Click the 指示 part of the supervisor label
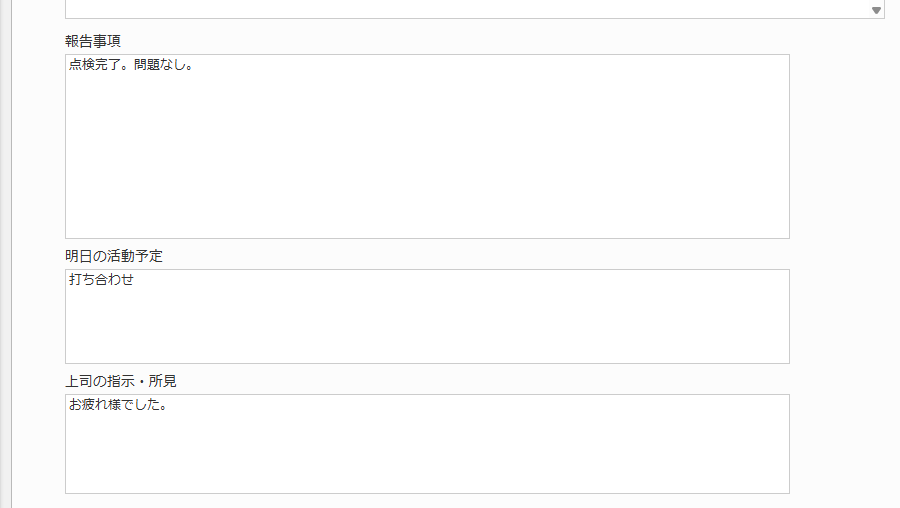Screen dimensions: 900x508 121,381
